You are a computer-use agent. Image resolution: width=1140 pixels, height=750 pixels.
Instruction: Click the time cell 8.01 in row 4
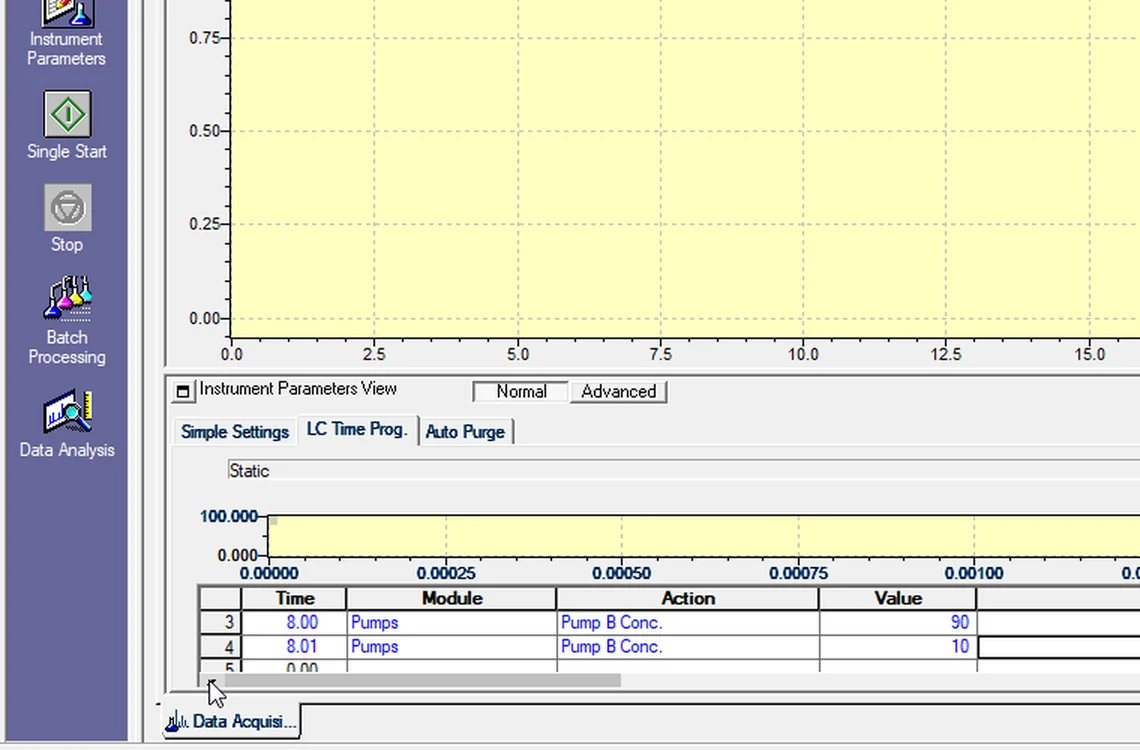[x=294, y=647]
